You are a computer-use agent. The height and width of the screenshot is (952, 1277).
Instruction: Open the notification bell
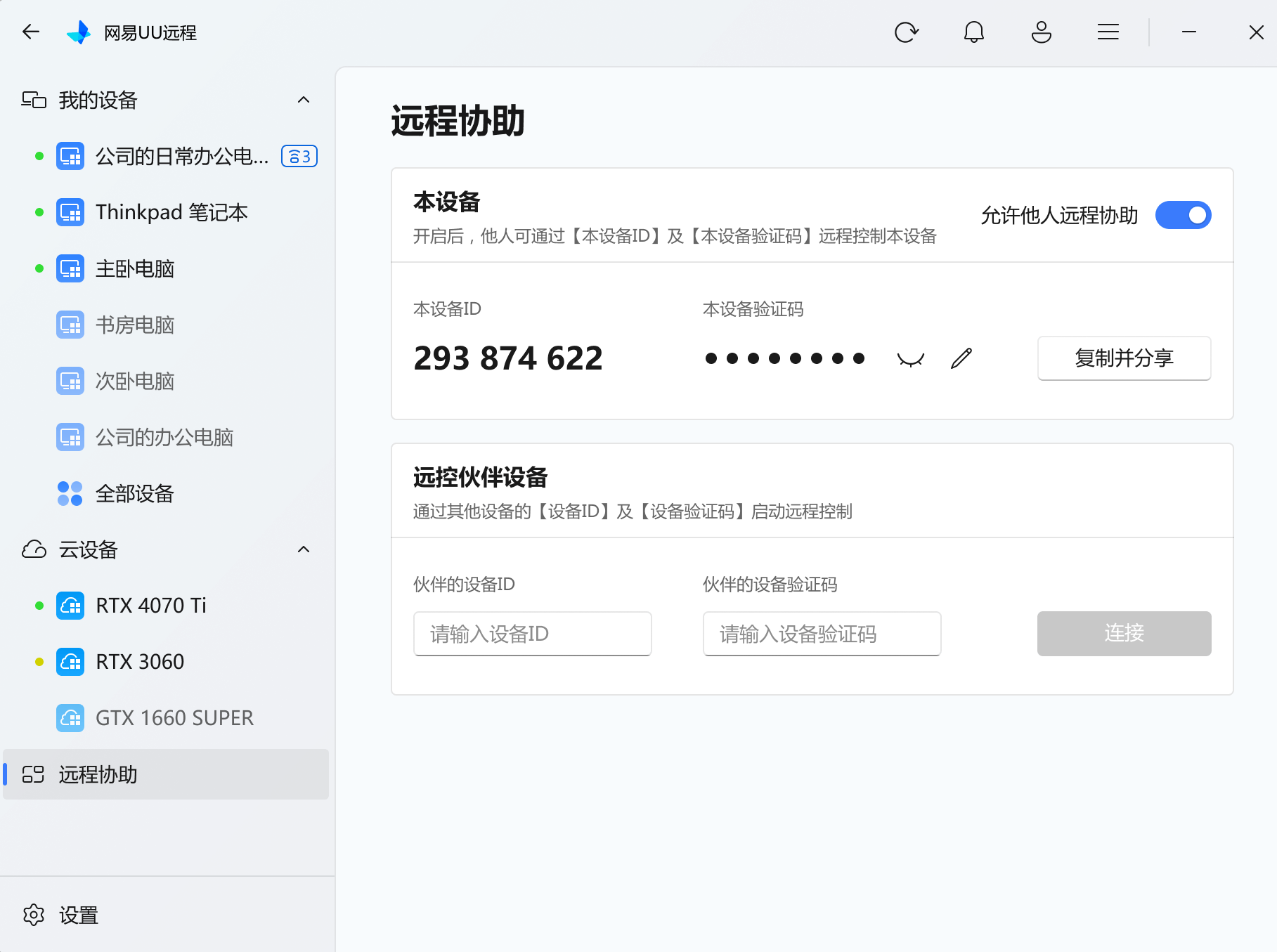(x=973, y=32)
